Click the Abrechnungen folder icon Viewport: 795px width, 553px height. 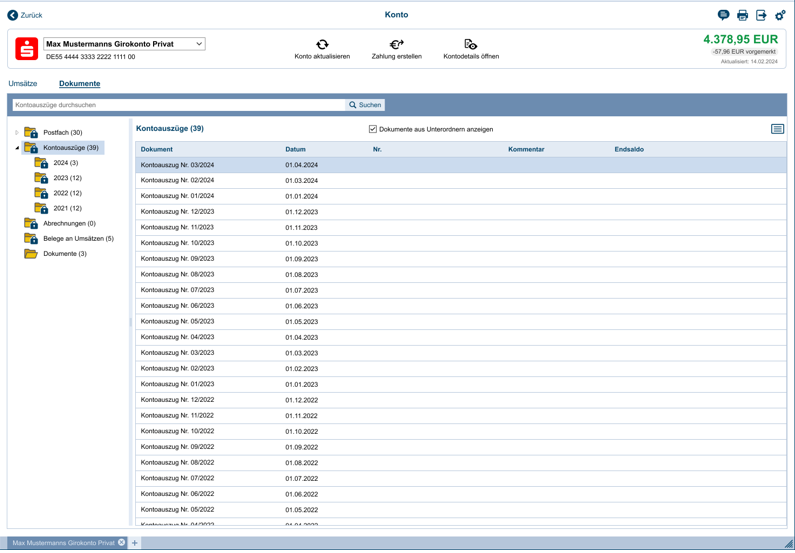pos(31,224)
